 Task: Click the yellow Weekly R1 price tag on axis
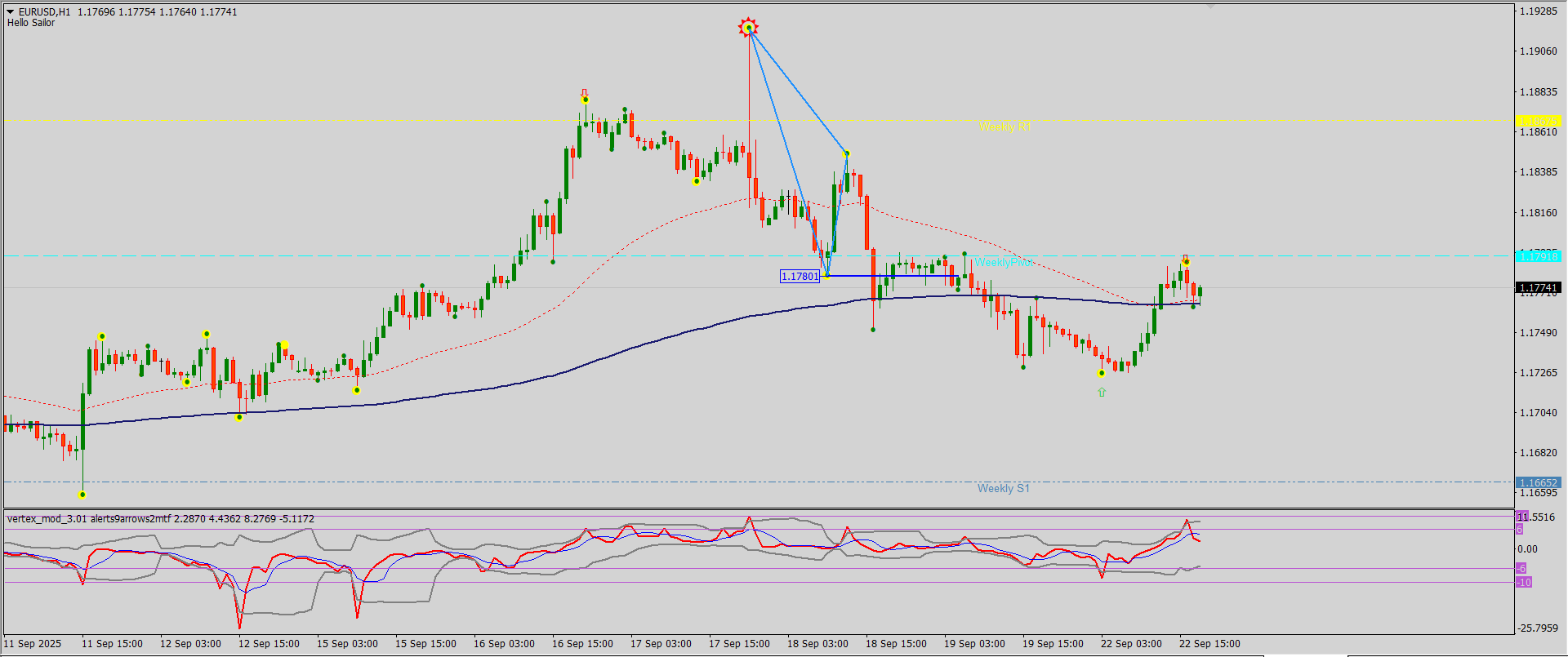click(x=1539, y=121)
